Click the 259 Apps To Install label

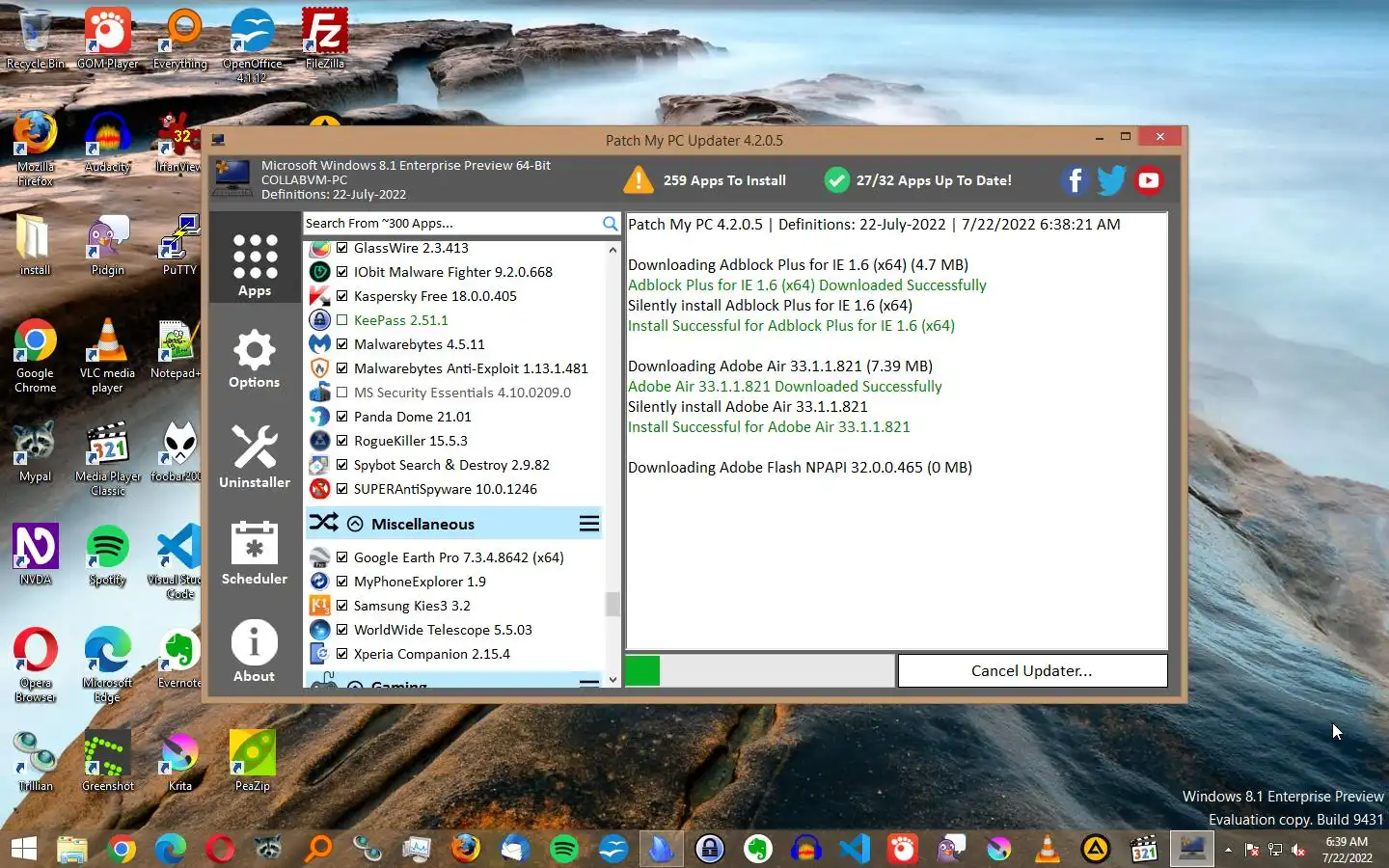pyautogui.click(x=724, y=180)
